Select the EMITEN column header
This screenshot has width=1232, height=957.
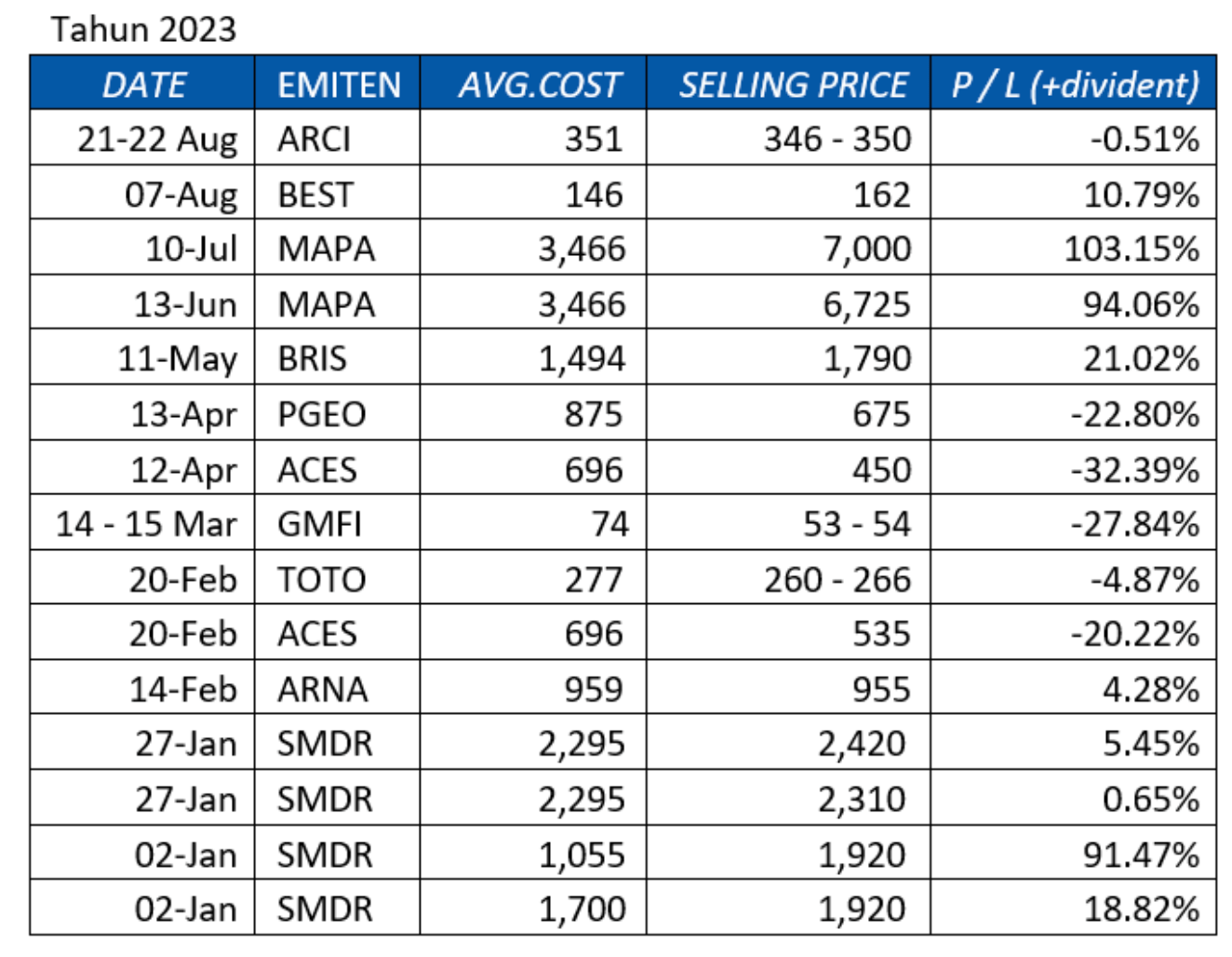339,85
